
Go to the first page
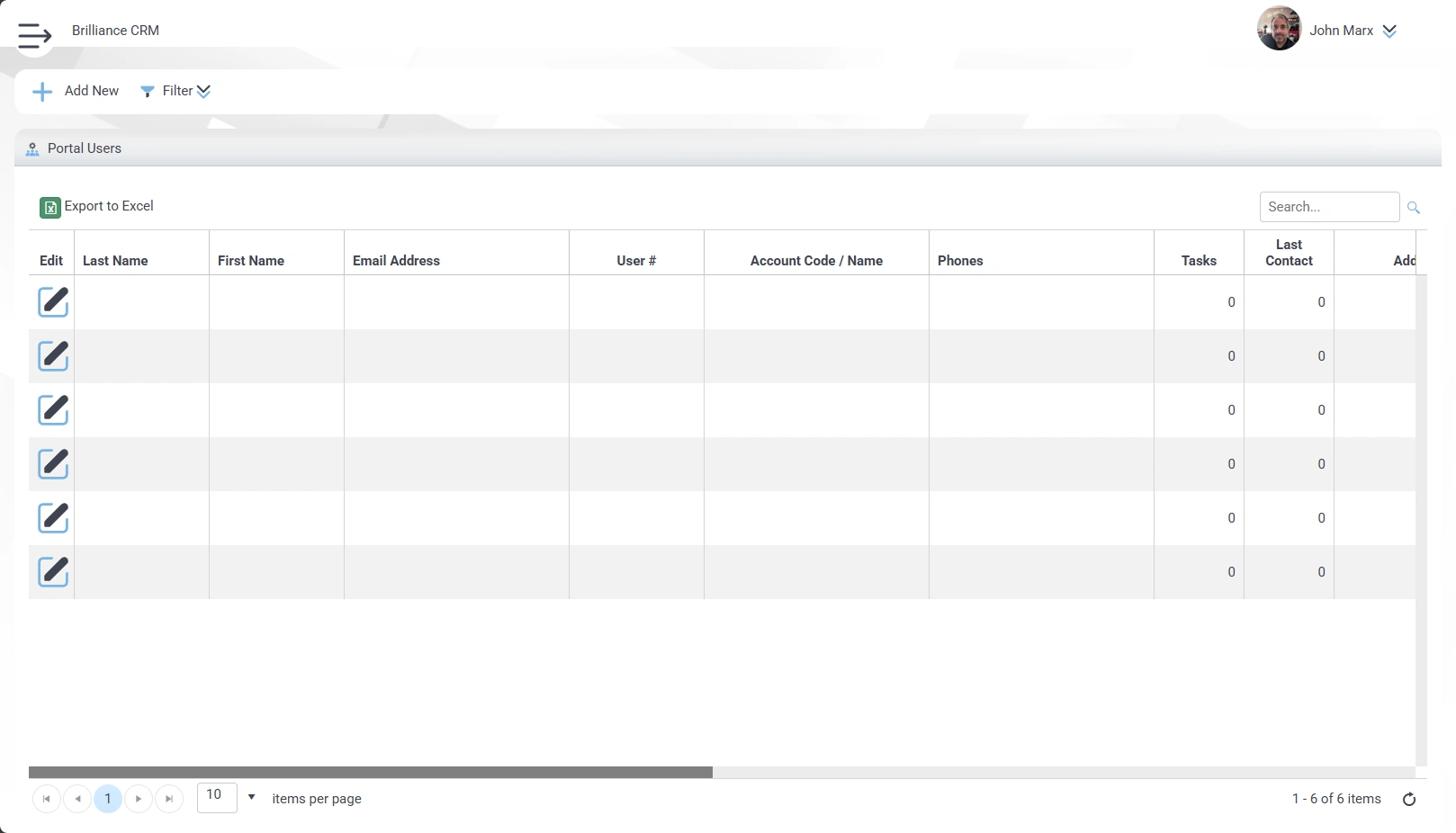47,799
